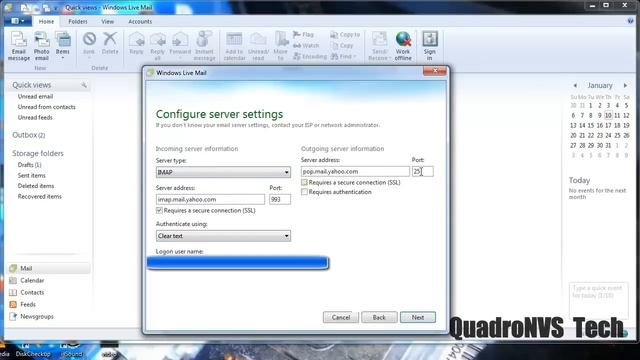This screenshot has height=360, width=640.
Task: Click the Back button
Action: point(379,317)
